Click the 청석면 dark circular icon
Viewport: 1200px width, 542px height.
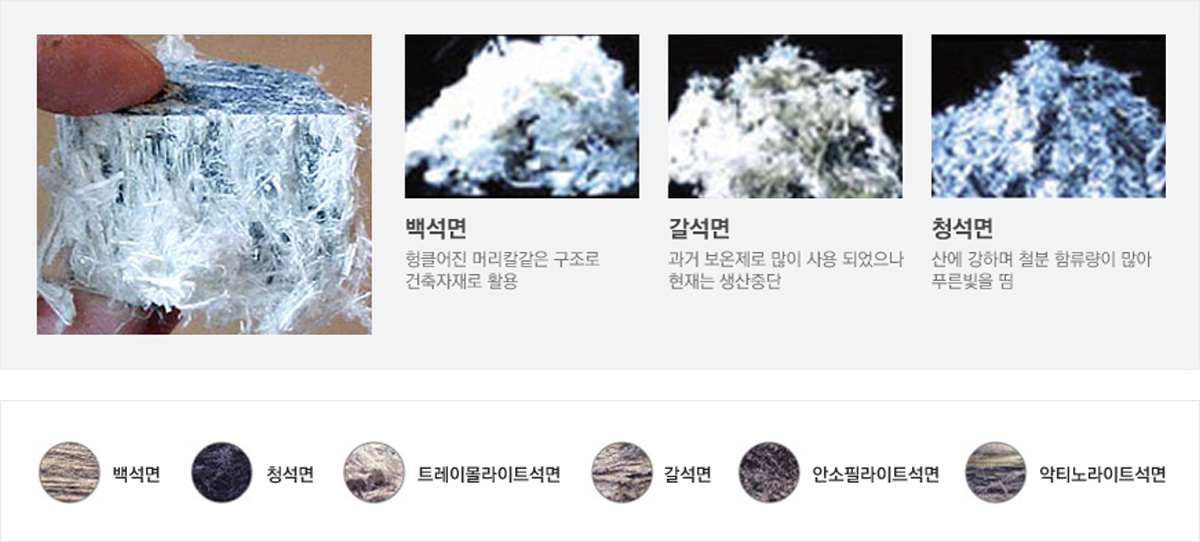[223, 473]
